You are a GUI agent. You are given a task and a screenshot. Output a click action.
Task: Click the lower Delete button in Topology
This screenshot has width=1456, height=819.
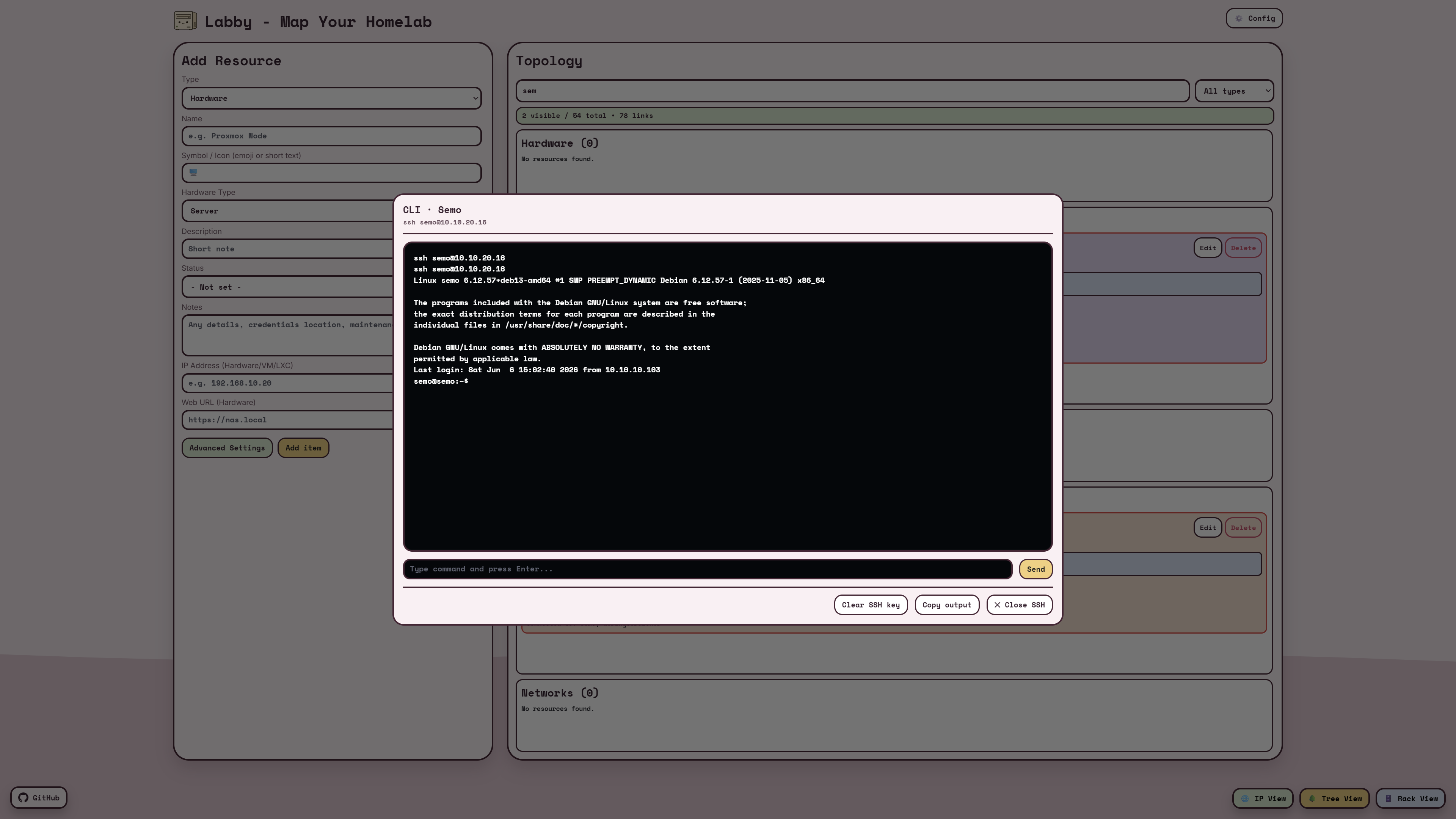pyautogui.click(x=1243, y=527)
